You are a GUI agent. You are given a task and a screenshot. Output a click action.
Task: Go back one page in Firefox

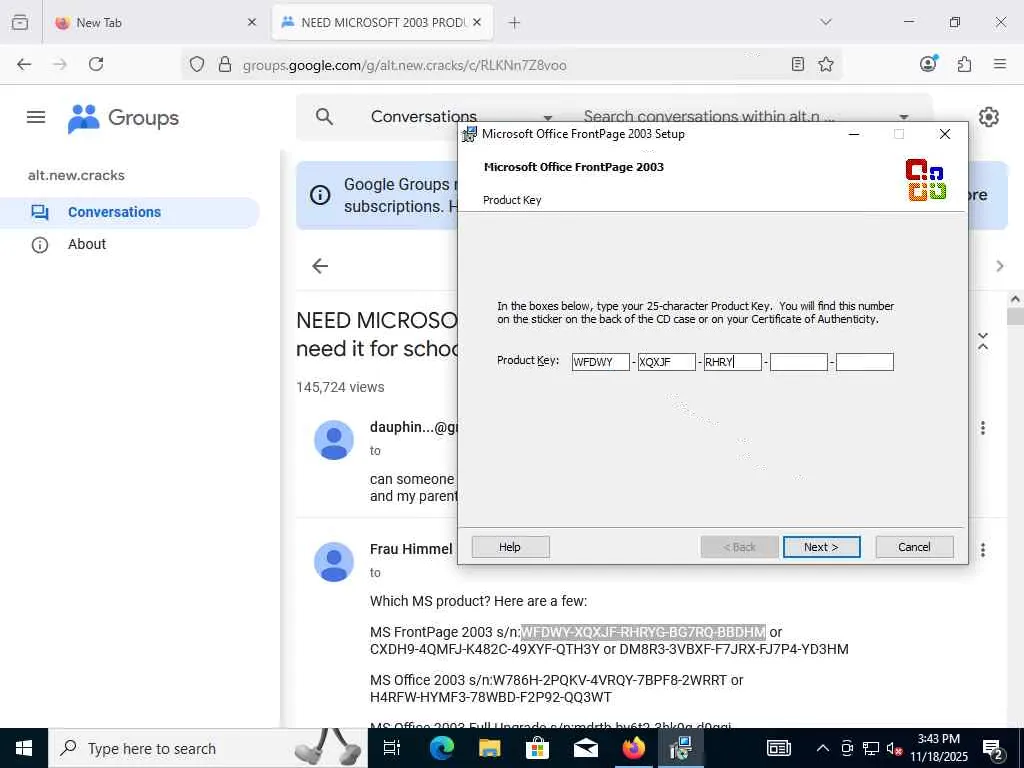(24, 64)
